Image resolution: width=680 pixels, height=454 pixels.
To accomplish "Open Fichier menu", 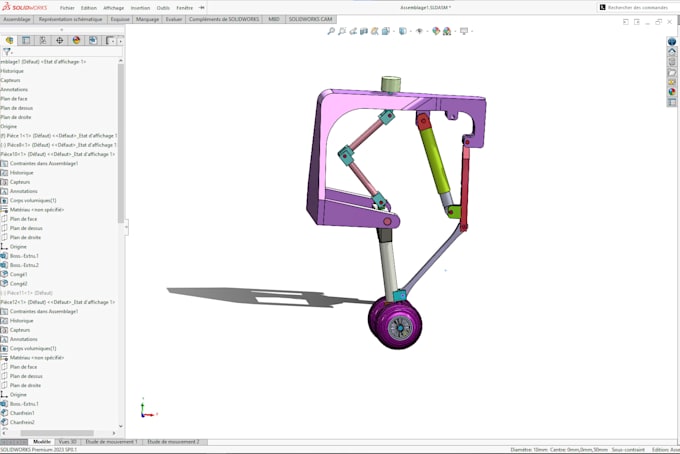I will pyautogui.click(x=67, y=8).
